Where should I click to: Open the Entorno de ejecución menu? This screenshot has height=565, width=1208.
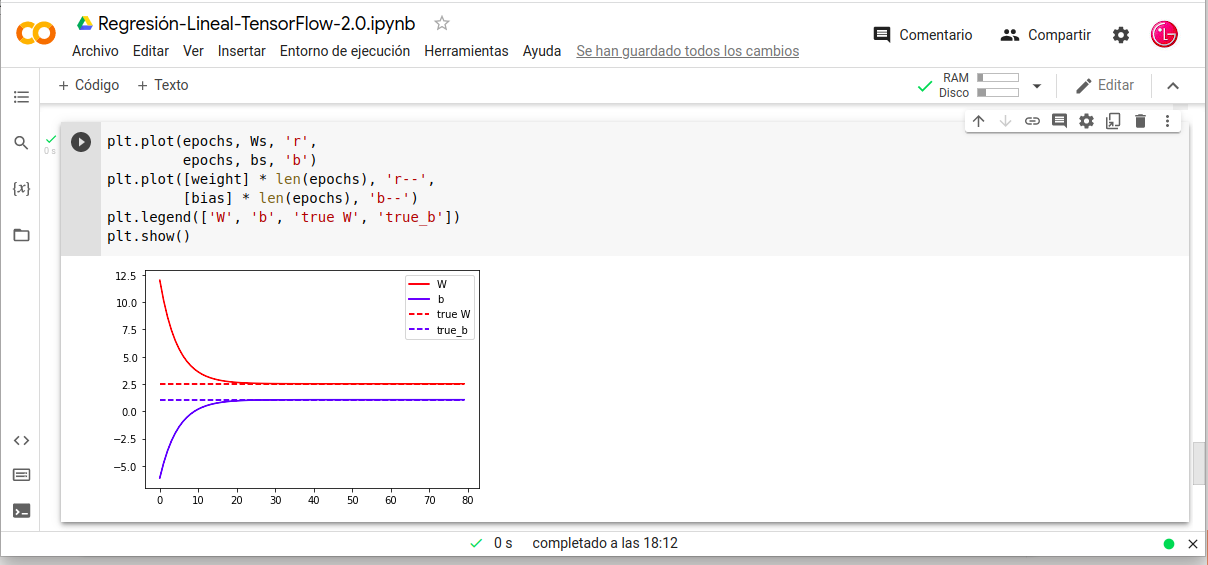344,51
